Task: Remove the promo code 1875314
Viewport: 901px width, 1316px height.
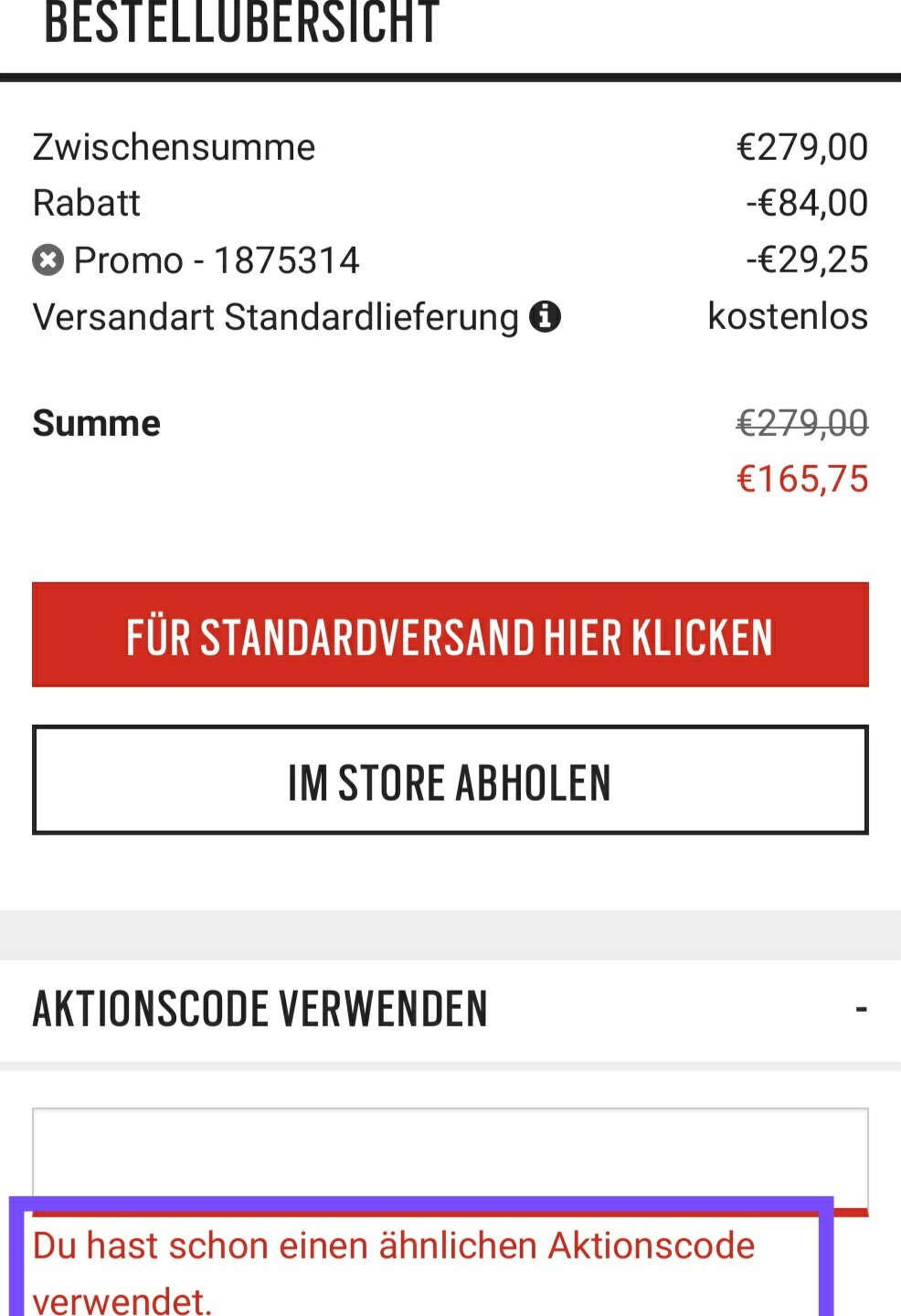Action: 48,261
